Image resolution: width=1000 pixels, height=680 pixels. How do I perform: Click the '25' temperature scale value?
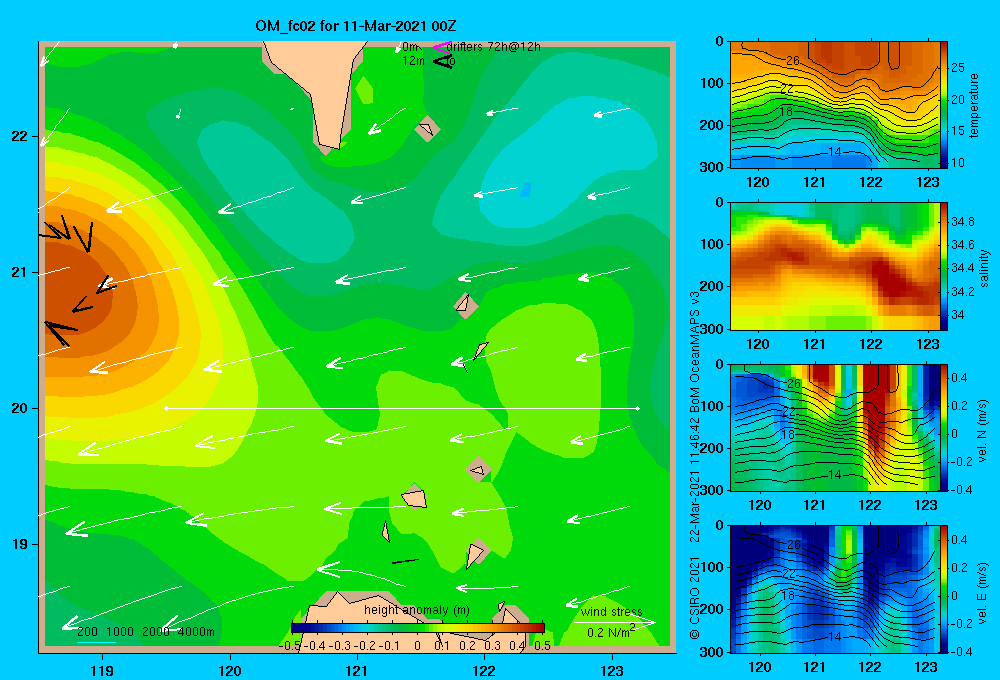point(957,68)
